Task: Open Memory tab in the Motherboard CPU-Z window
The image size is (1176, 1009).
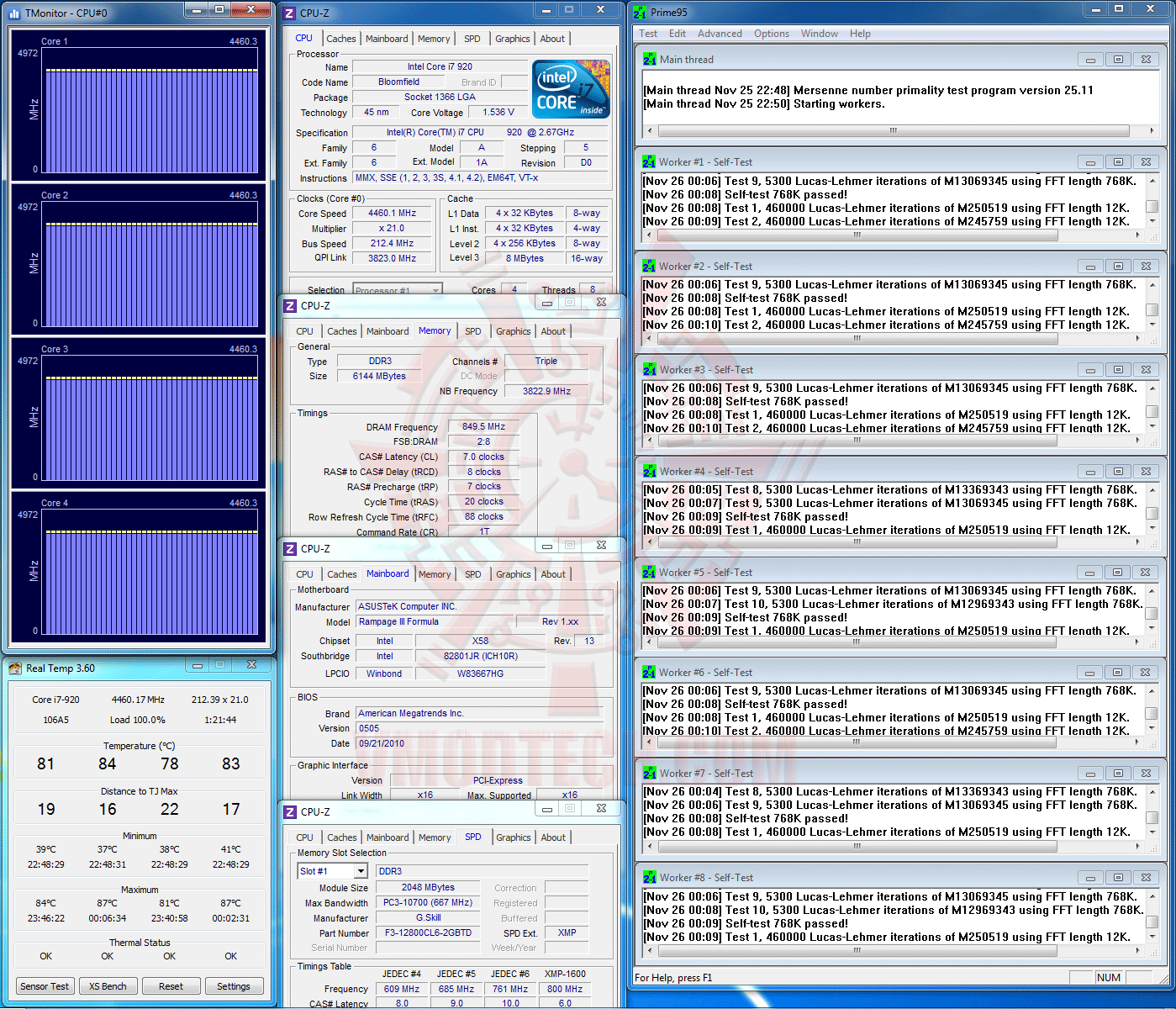Action: [x=435, y=574]
